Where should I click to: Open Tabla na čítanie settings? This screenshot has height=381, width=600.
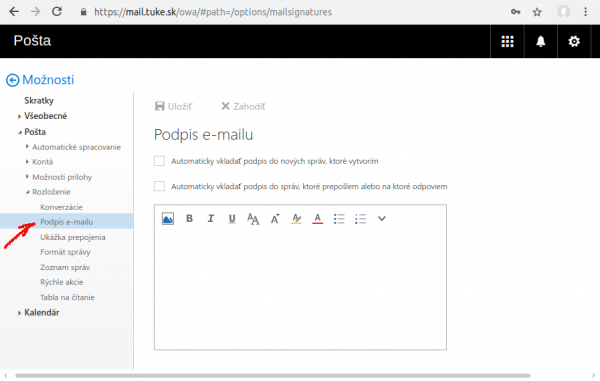(67, 297)
